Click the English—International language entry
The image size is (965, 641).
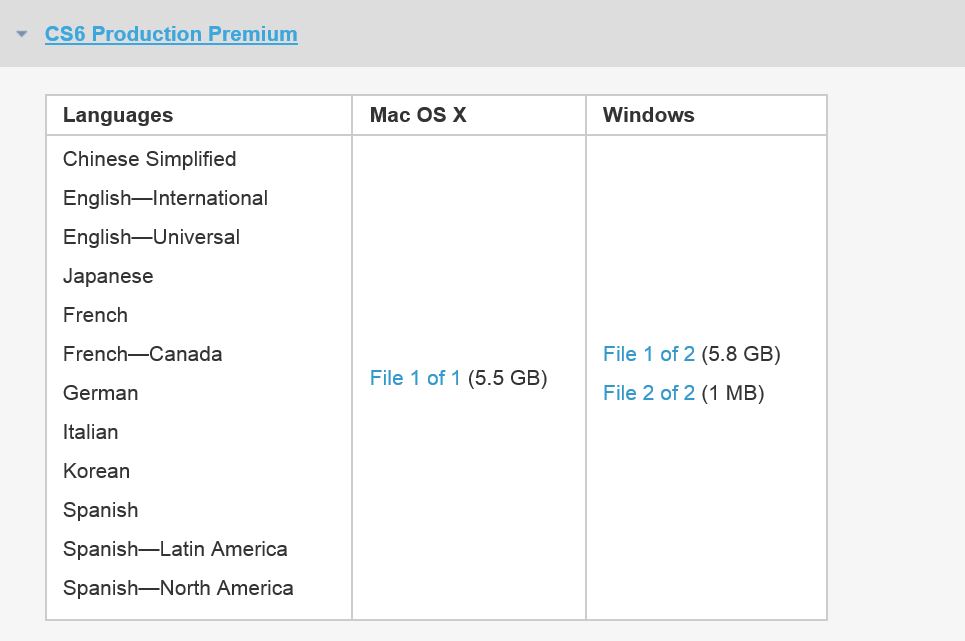pos(165,198)
